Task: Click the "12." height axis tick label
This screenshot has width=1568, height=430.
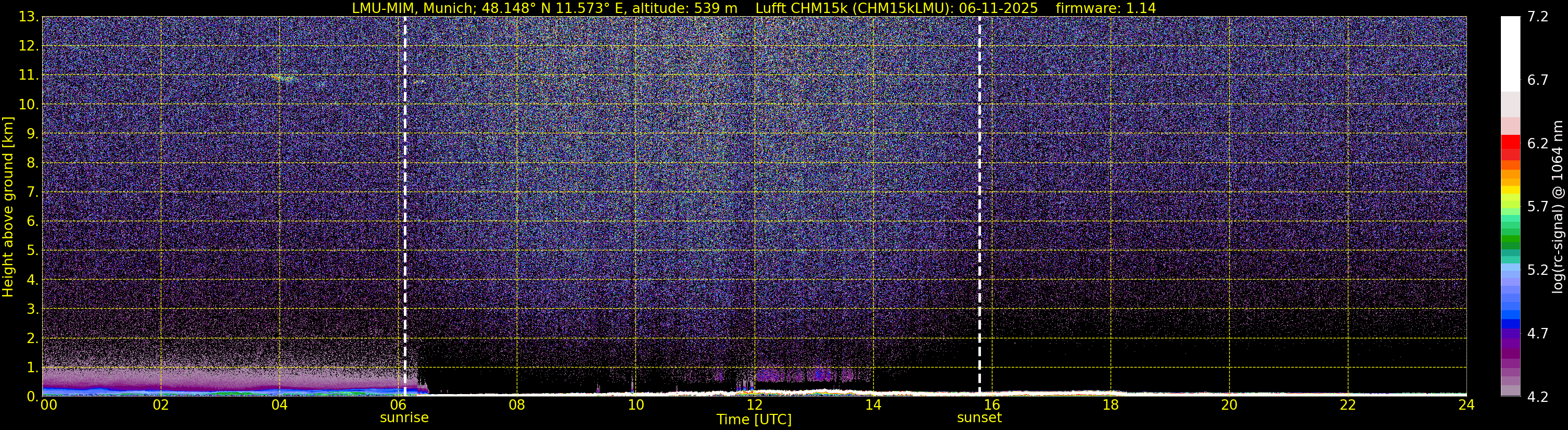Action: [x=29, y=46]
